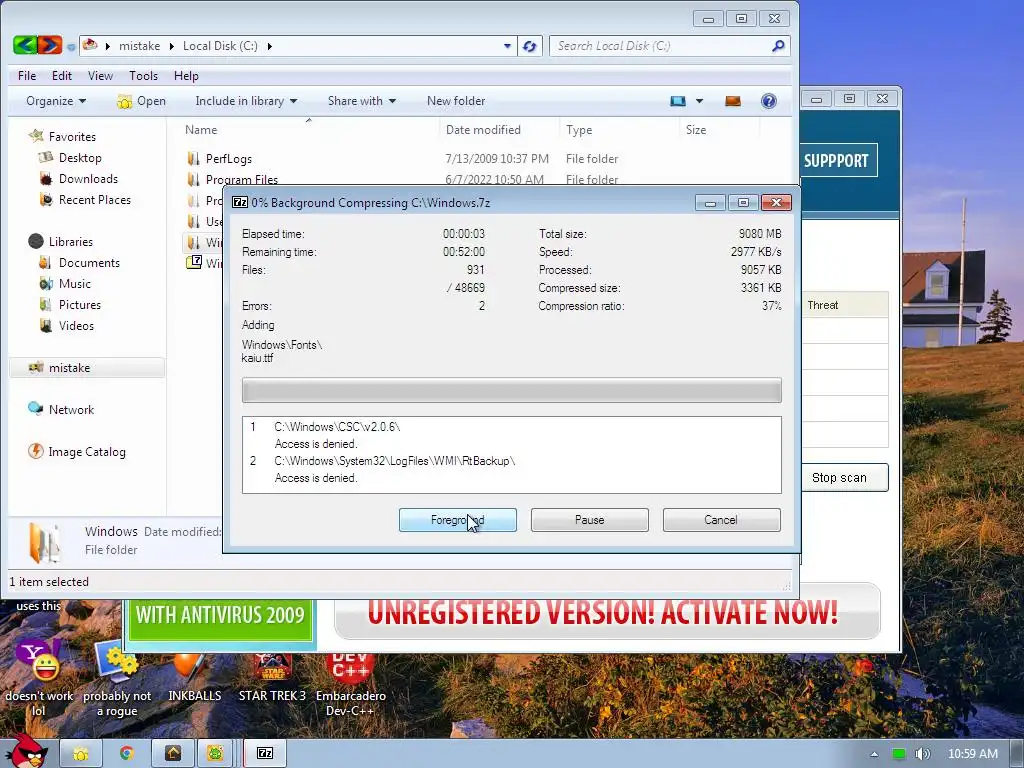
Task: Click the Image Catalog icon
Action: pyautogui.click(x=35, y=451)
